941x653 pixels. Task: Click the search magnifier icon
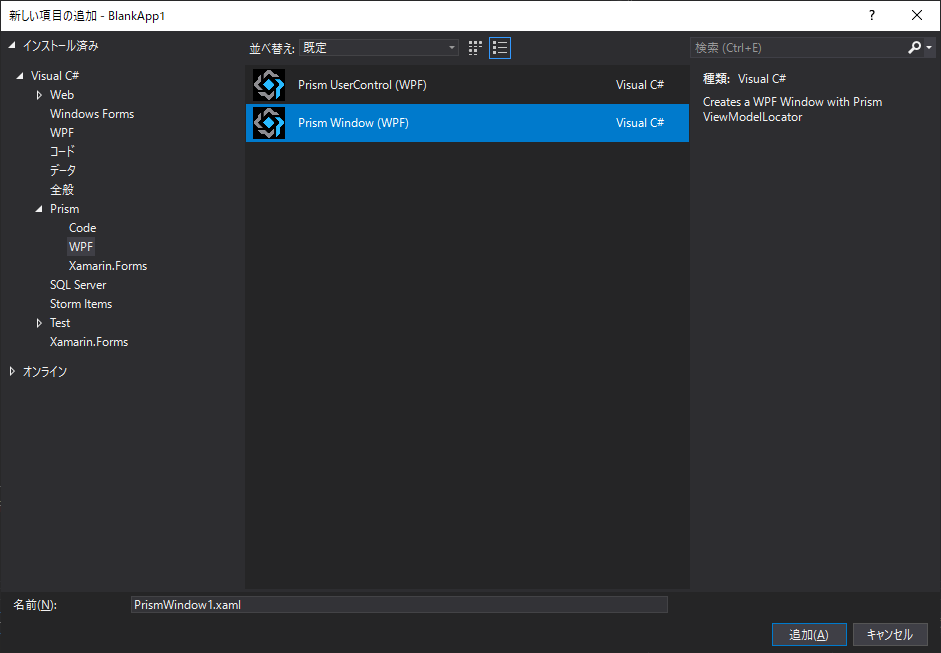tap(914, 47)
